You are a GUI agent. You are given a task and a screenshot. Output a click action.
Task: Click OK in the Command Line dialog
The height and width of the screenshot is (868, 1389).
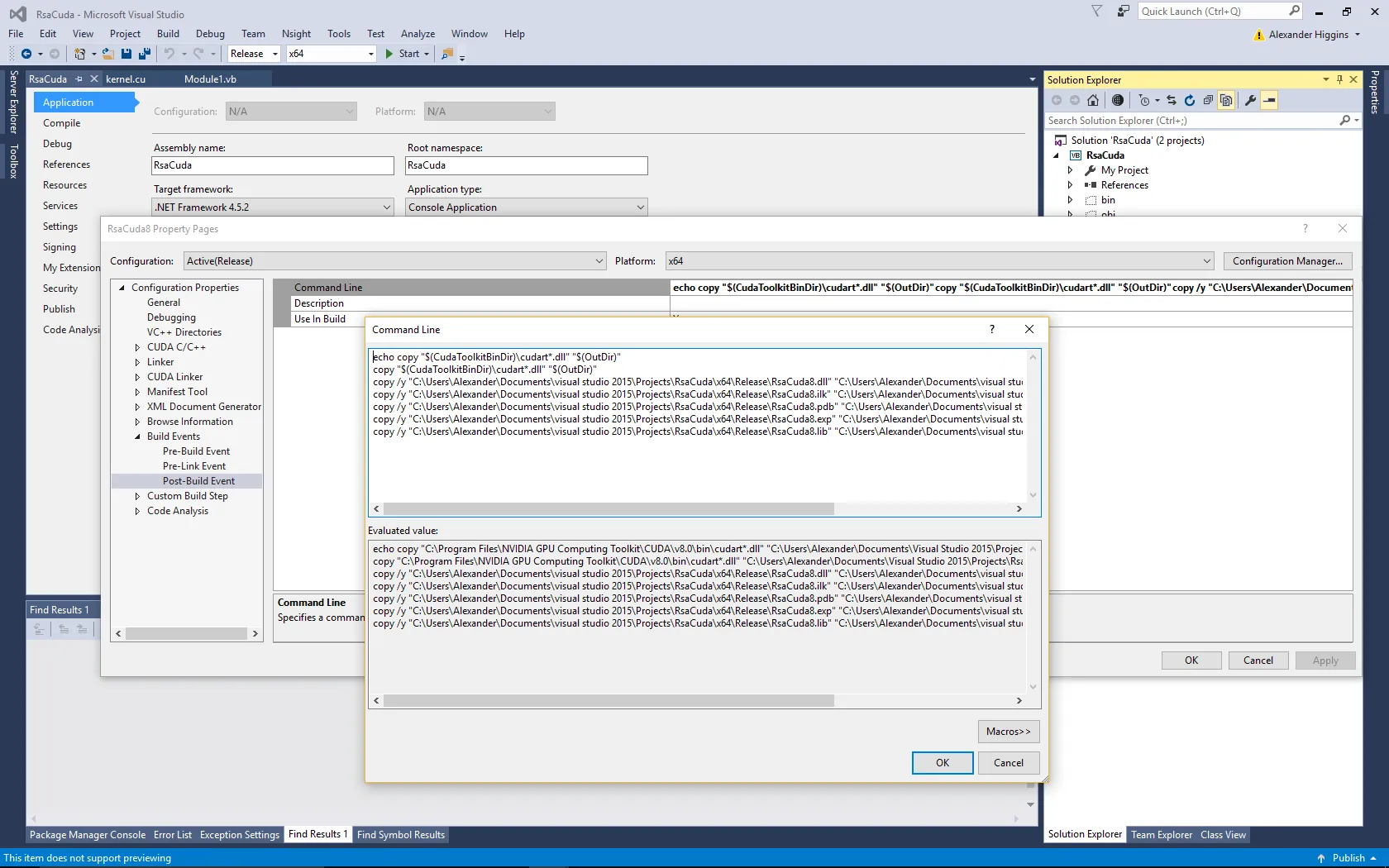(943, 763)
